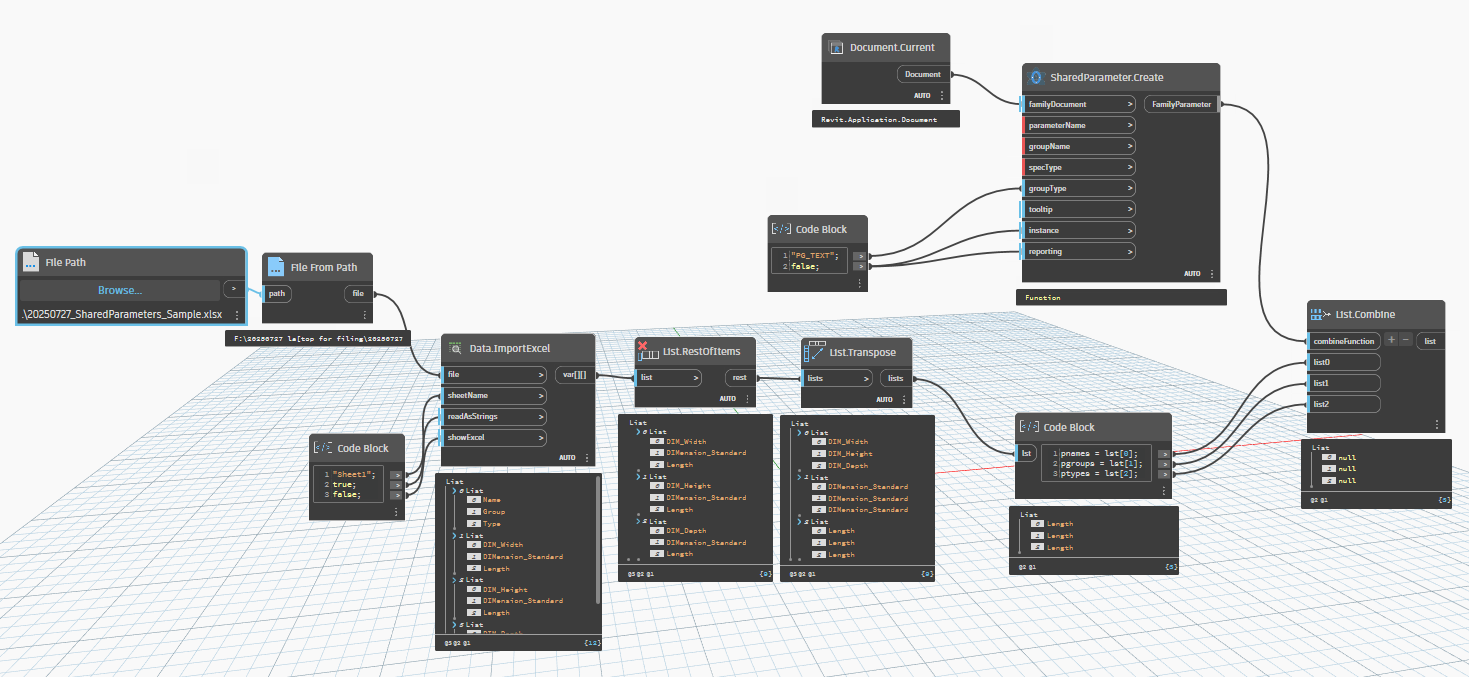Collapse the 2 List in RestOfItems preview
Image resolution: width=1469 pixels, height=677 pixels.
638,521
